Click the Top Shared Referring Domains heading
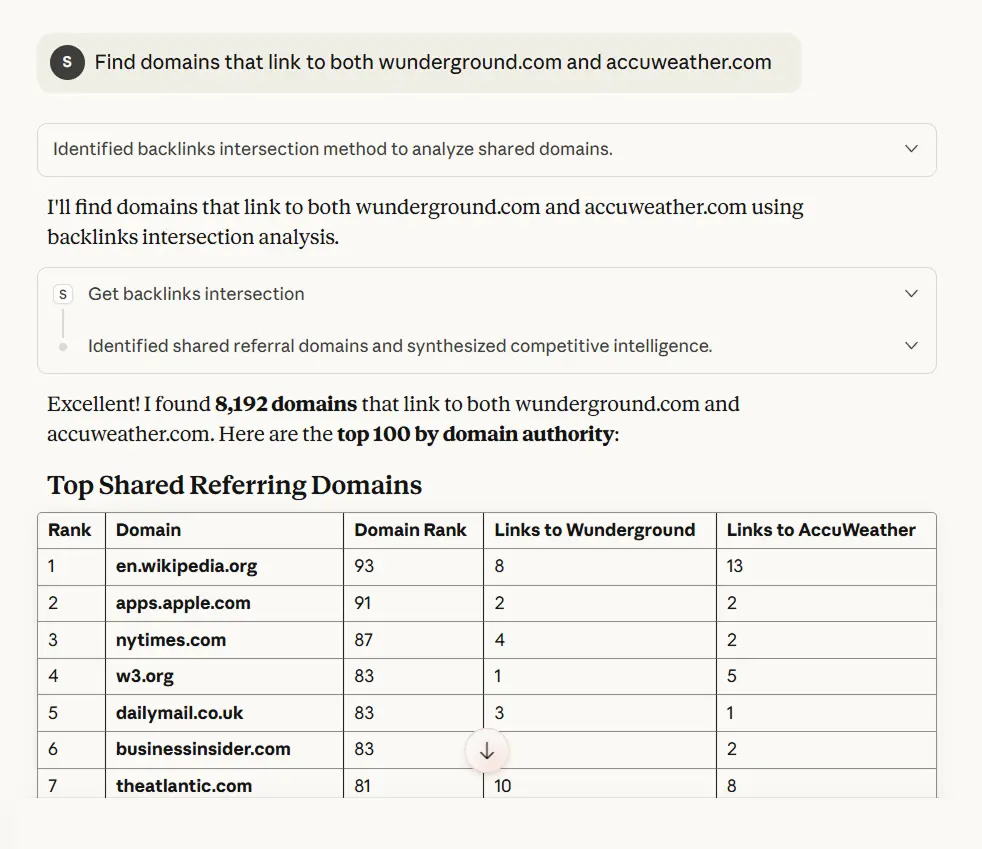This screenshot has width=982, height=849. pos(235,486)
